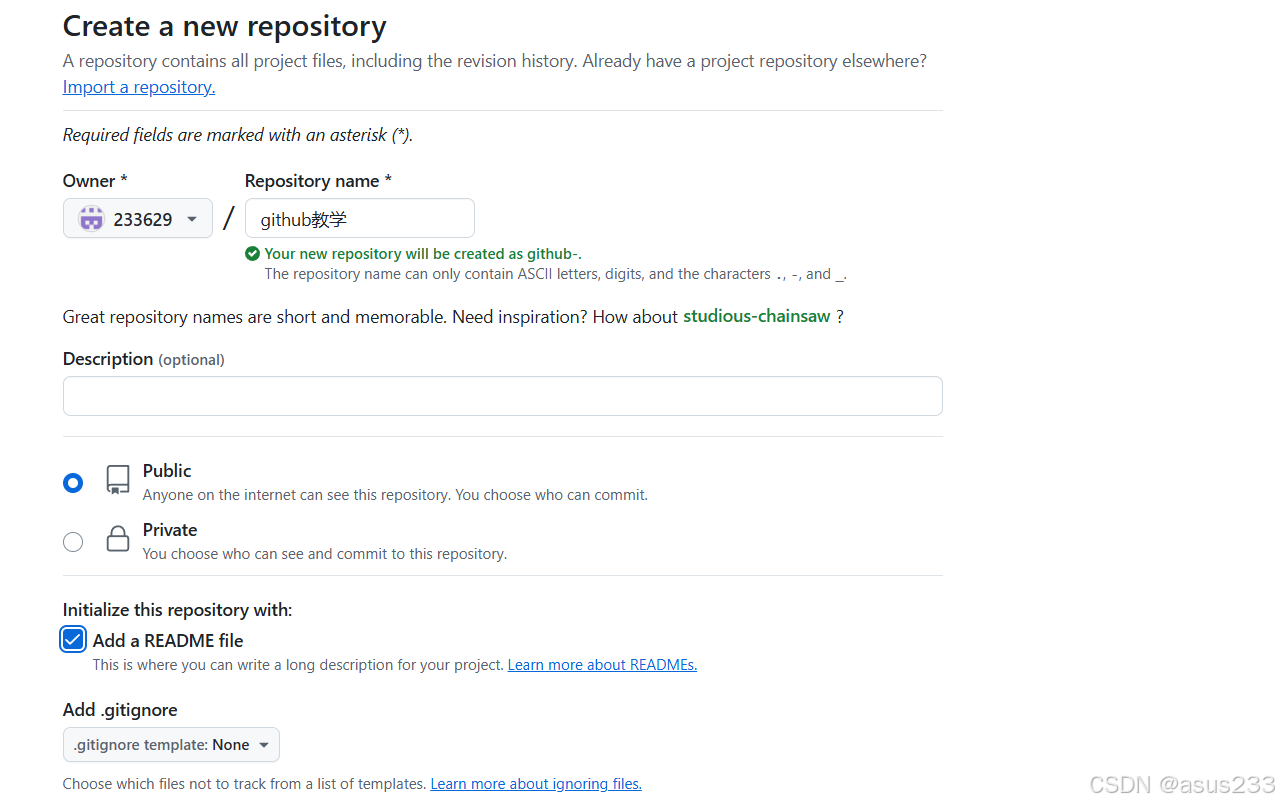Open the Owner 233629 dropdown

(138, 218)
